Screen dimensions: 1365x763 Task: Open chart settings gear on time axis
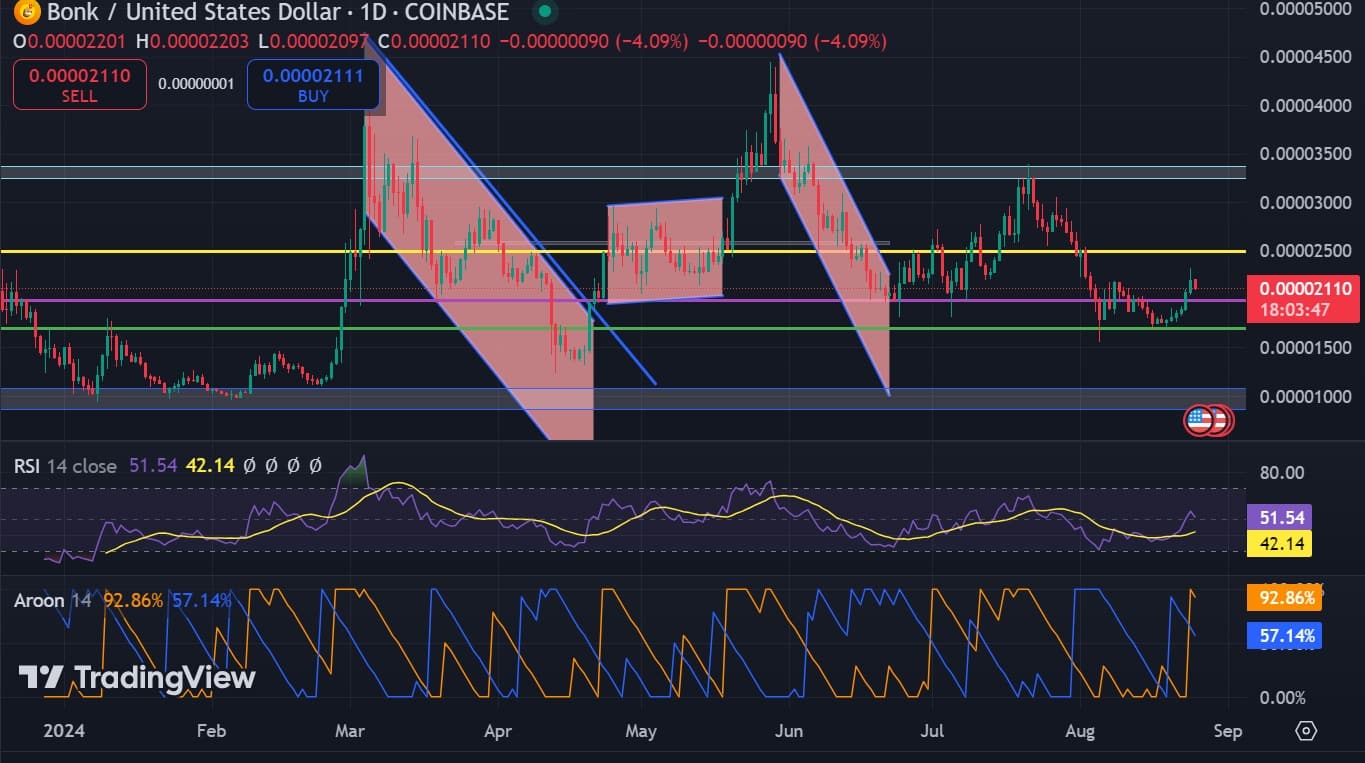tap(1306, 730)
